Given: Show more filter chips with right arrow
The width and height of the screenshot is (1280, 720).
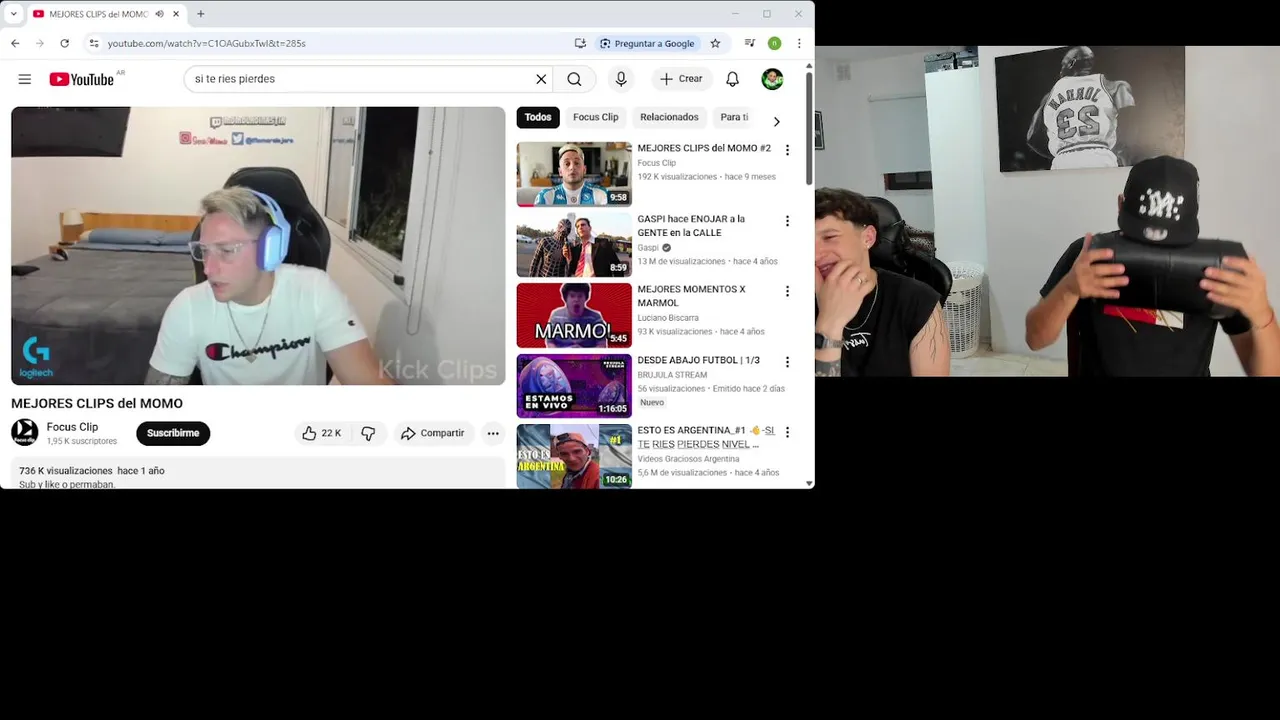Looking at the screenshot, I should [776, 121].
